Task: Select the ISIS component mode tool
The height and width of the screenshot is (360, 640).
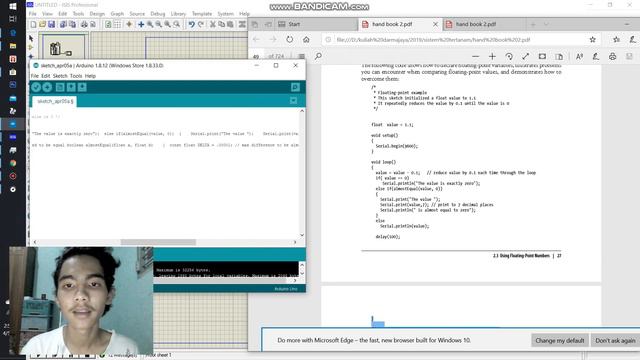Action: point(31,47)
